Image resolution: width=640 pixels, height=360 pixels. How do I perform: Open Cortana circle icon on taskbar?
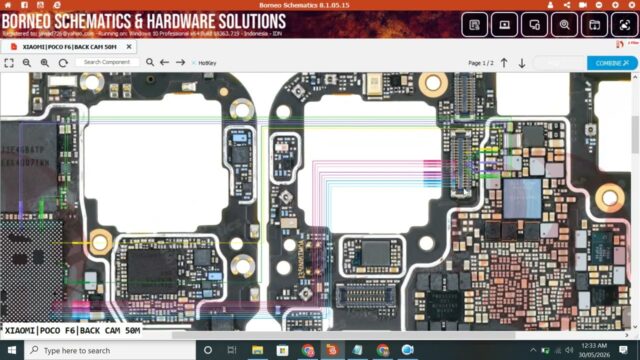[x=208, y=350]
